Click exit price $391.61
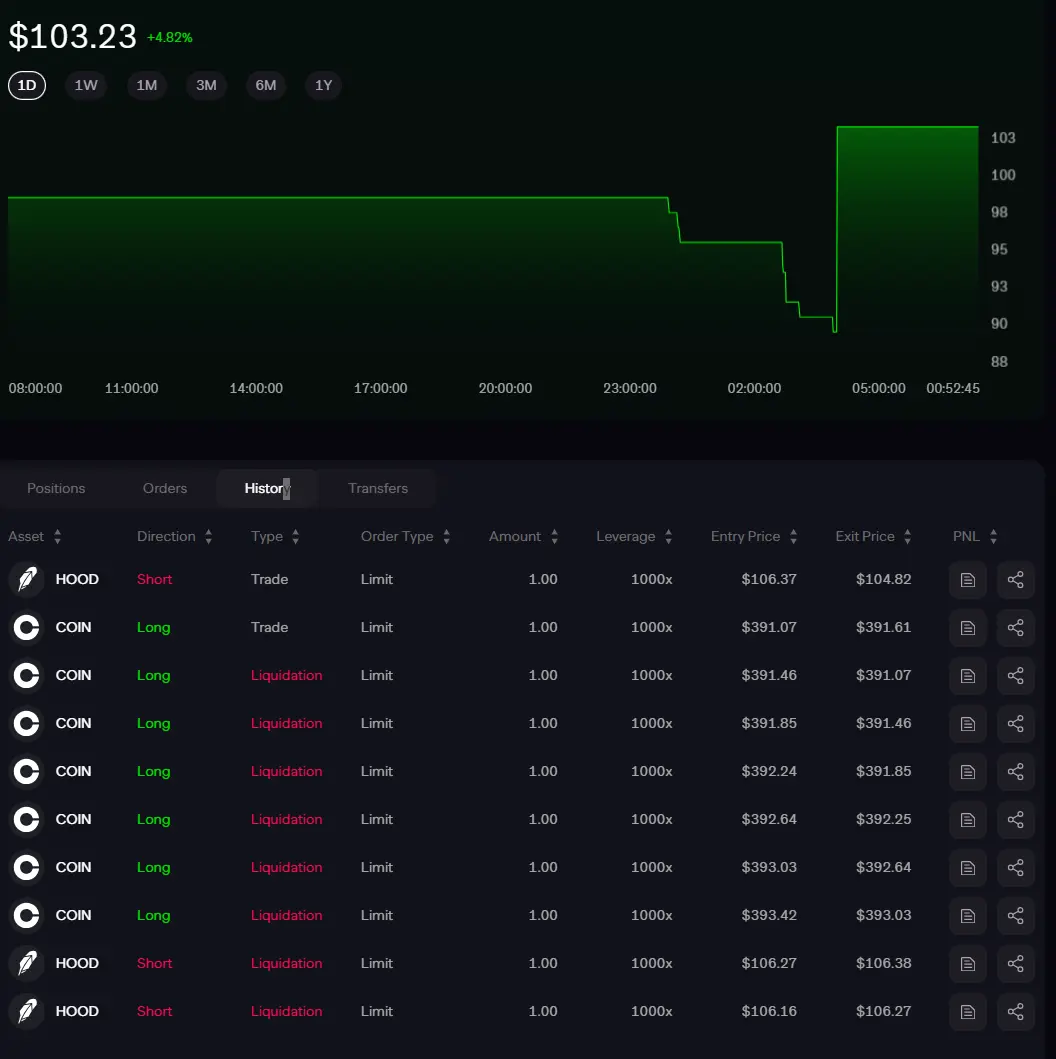1056x1059 pixels. pyautogui.click(x=883, y=627)
